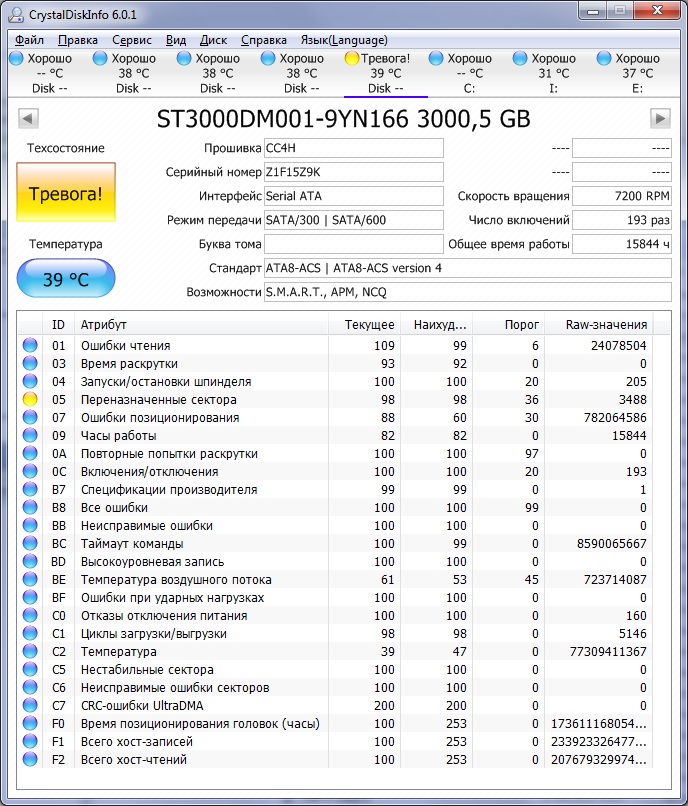Viewport: 688px width, 806px height.
Task: Click the status icon for Неисправимые ошибки row BB
Action: [30, 525]
